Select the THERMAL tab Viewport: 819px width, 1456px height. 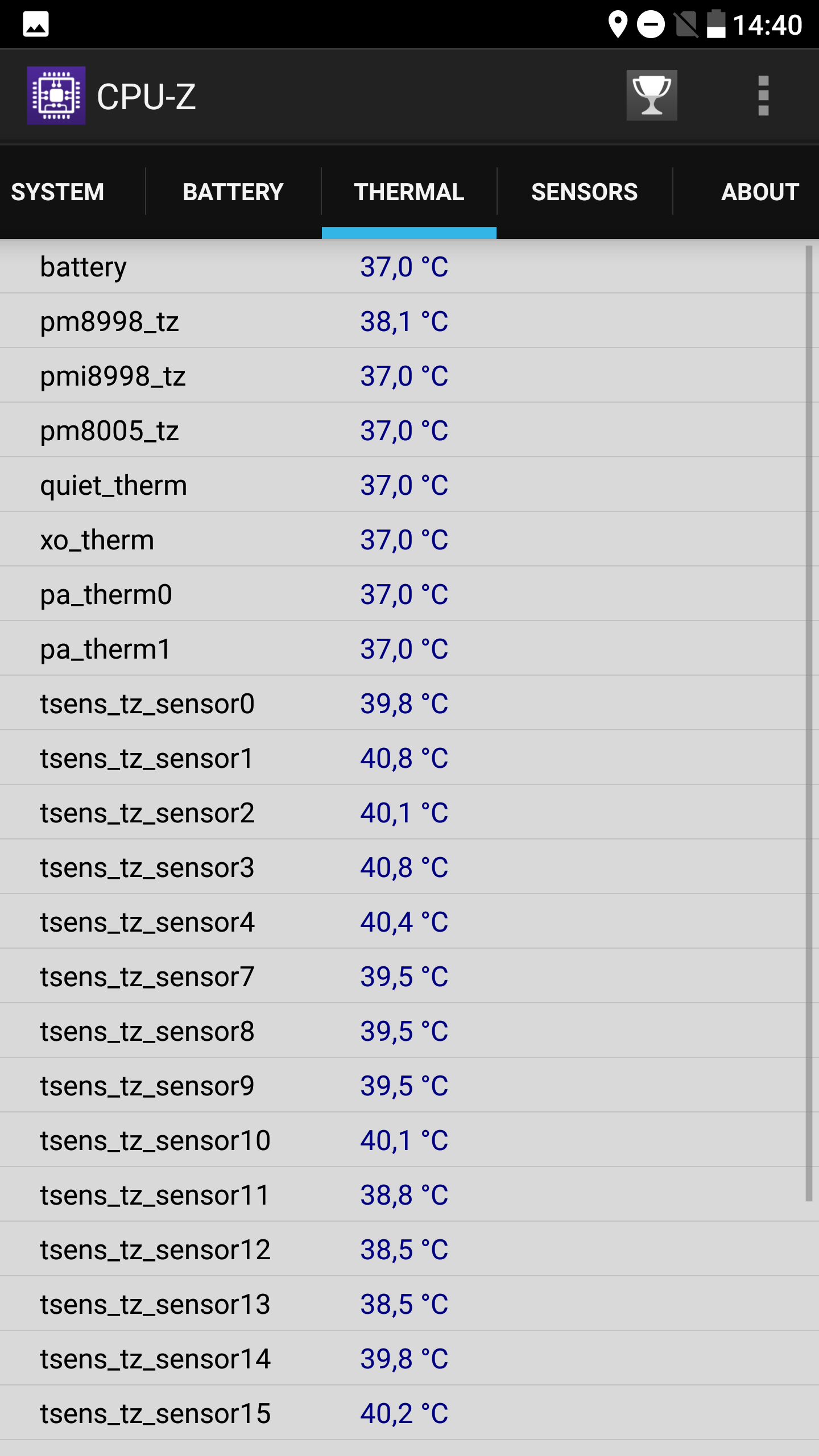coord(409,192)
